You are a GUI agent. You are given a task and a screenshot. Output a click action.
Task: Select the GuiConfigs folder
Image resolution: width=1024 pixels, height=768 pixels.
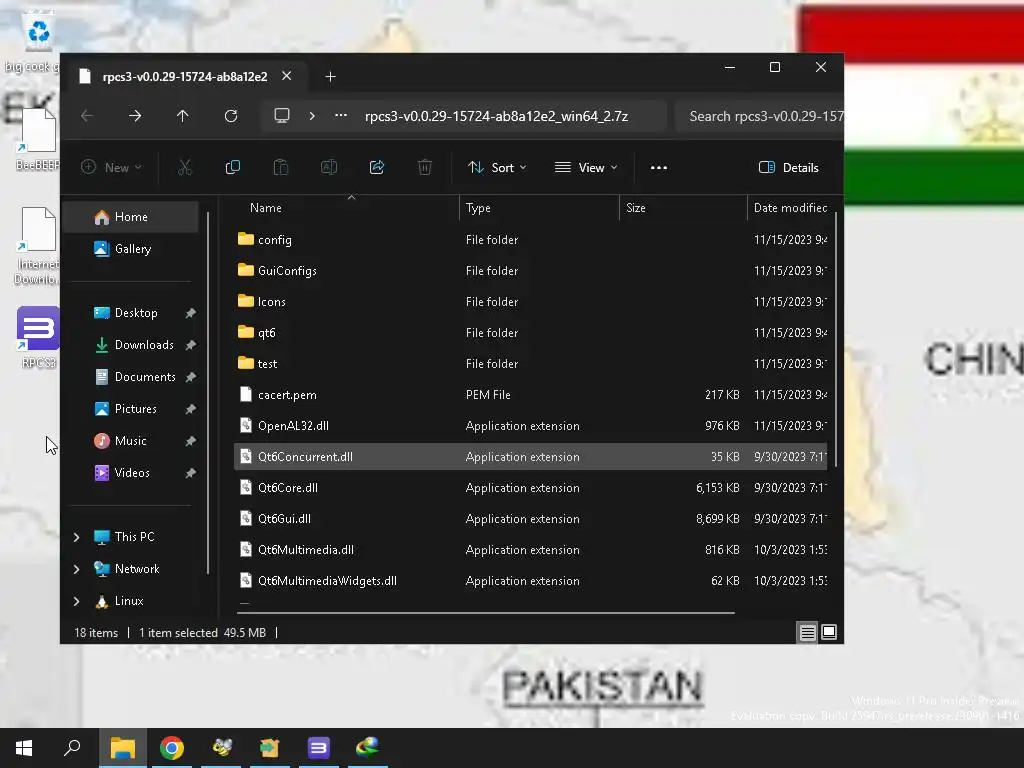pyautogui.click(x=530, y=270)
